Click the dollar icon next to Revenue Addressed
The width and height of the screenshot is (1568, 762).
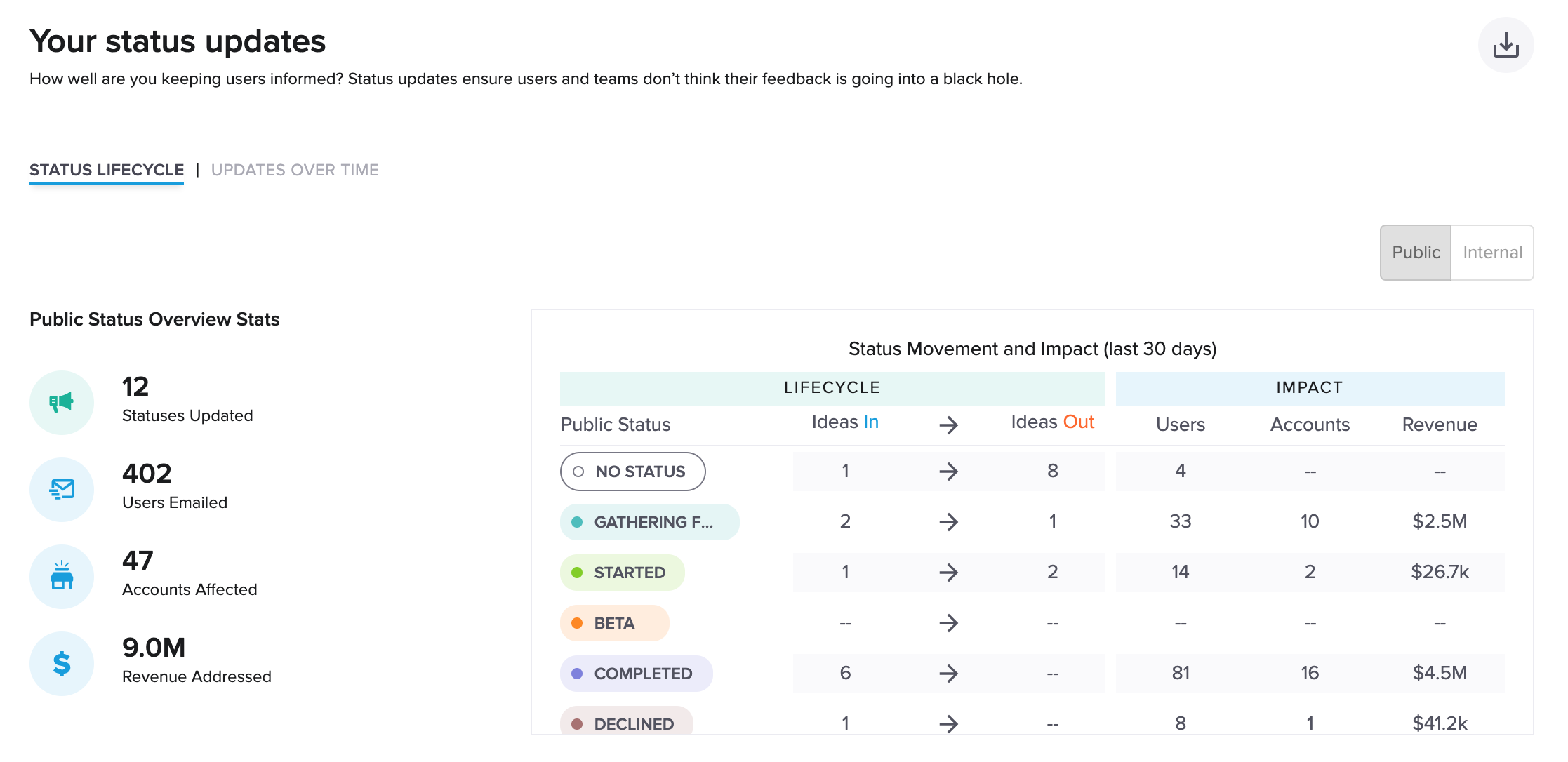pyautogui.click(x=62, y=663)
